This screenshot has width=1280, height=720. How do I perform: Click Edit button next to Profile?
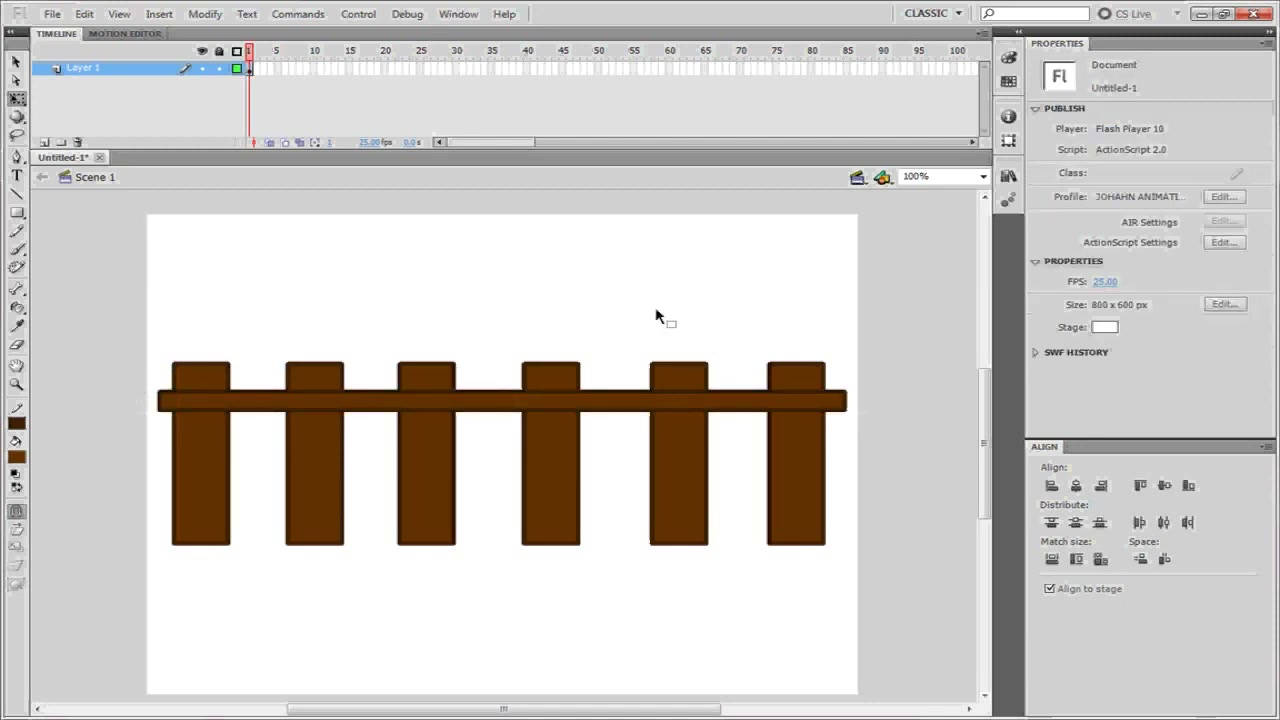coord(1225,197)
